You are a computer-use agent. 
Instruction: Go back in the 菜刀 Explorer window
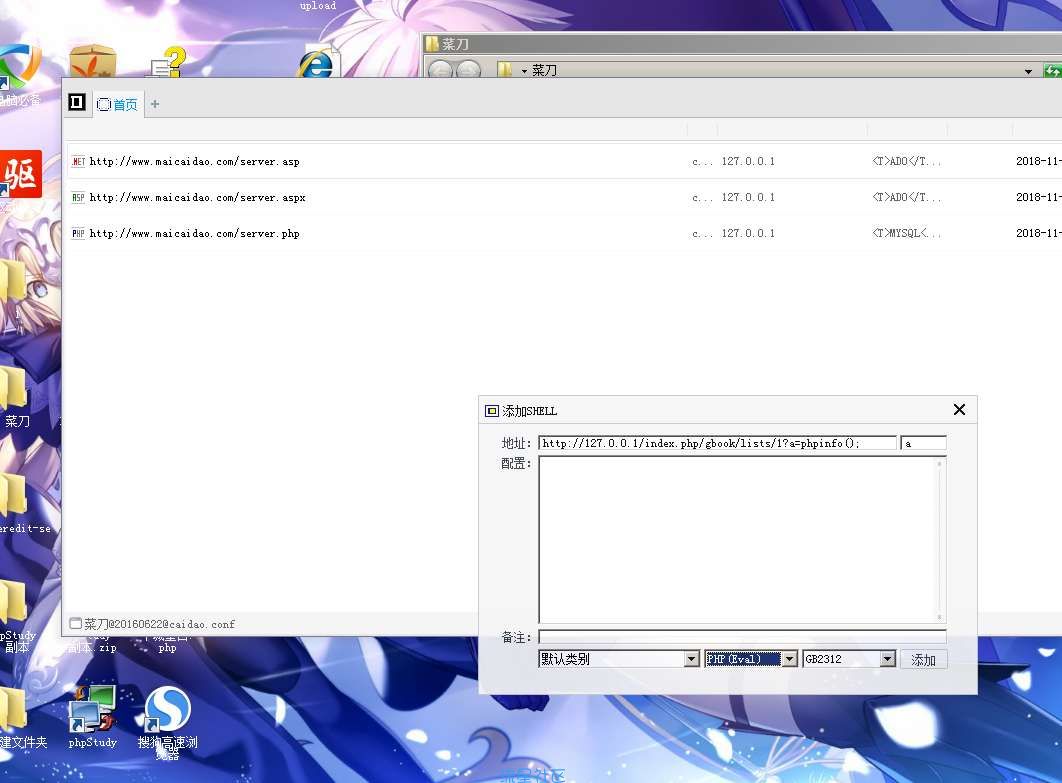(441, 70)
